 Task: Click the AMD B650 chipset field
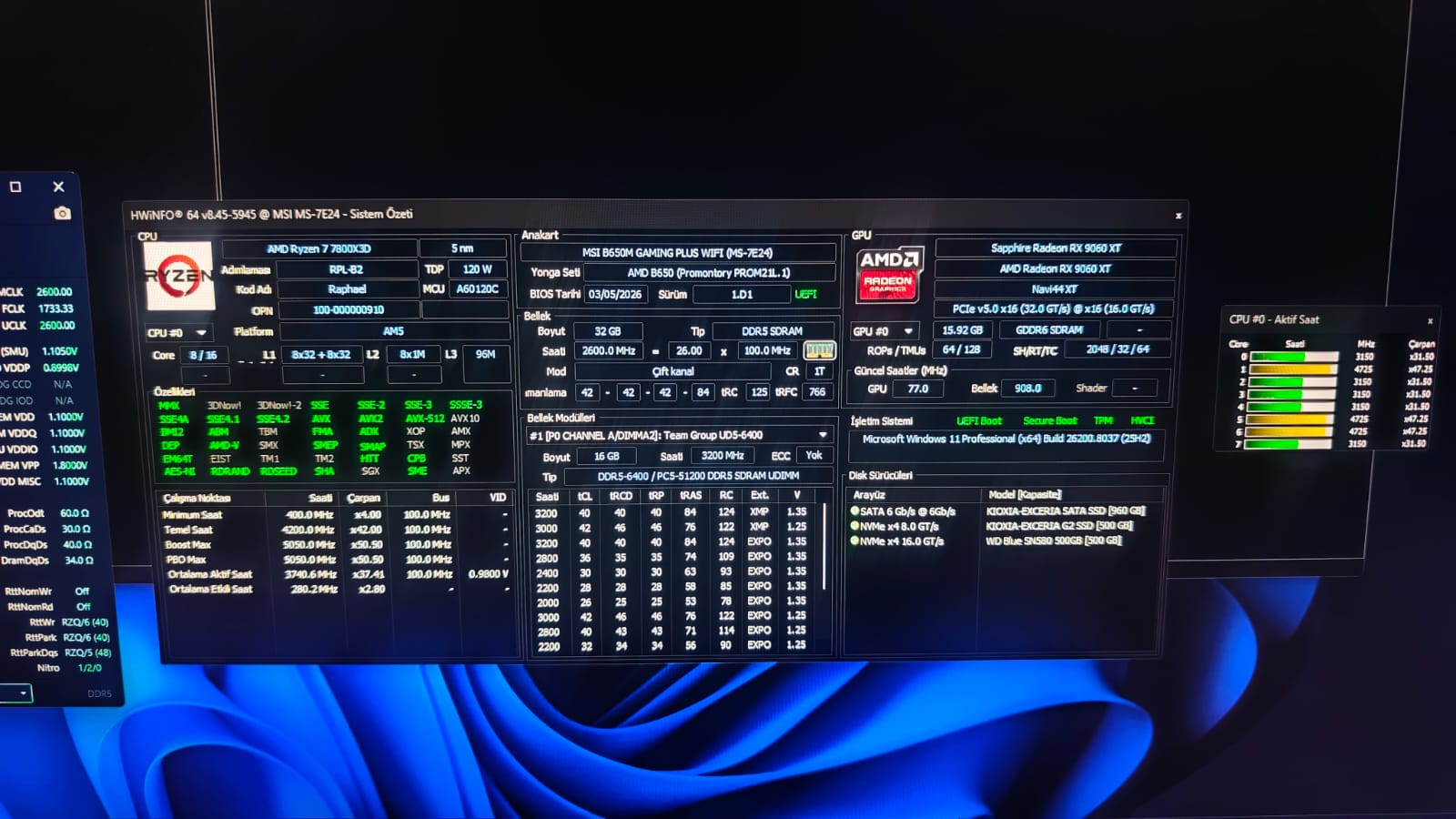pyautogui.click(x=709, y=273)
